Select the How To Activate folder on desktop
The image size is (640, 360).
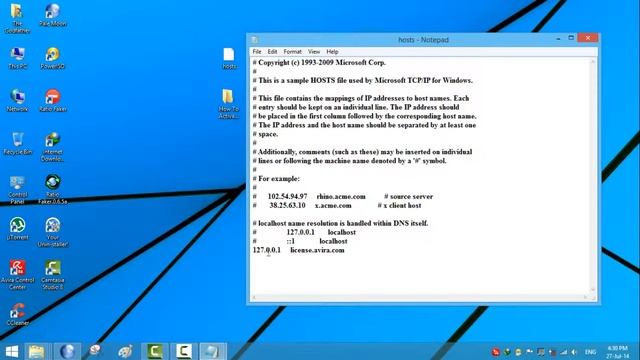coord(229,104)
